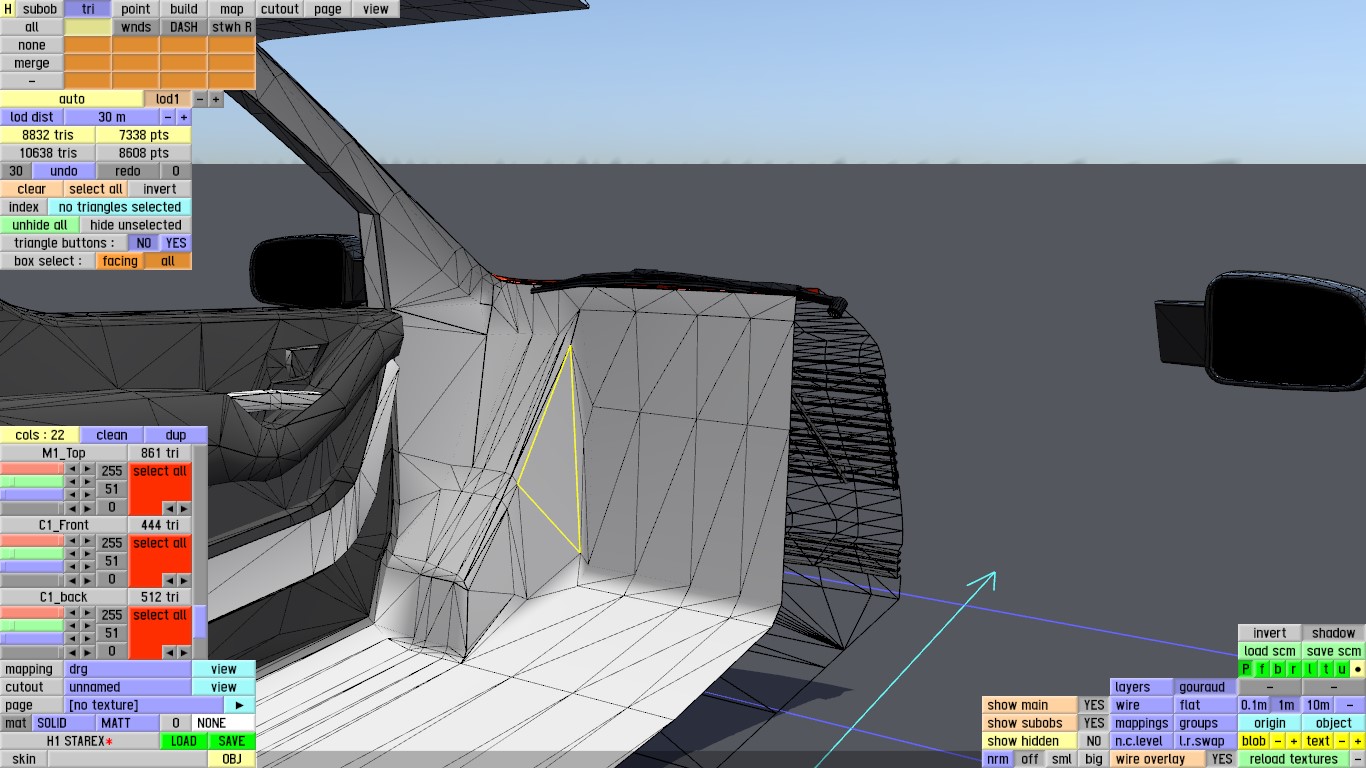
Task: Select right view button 'r'
Action: 1294,669
